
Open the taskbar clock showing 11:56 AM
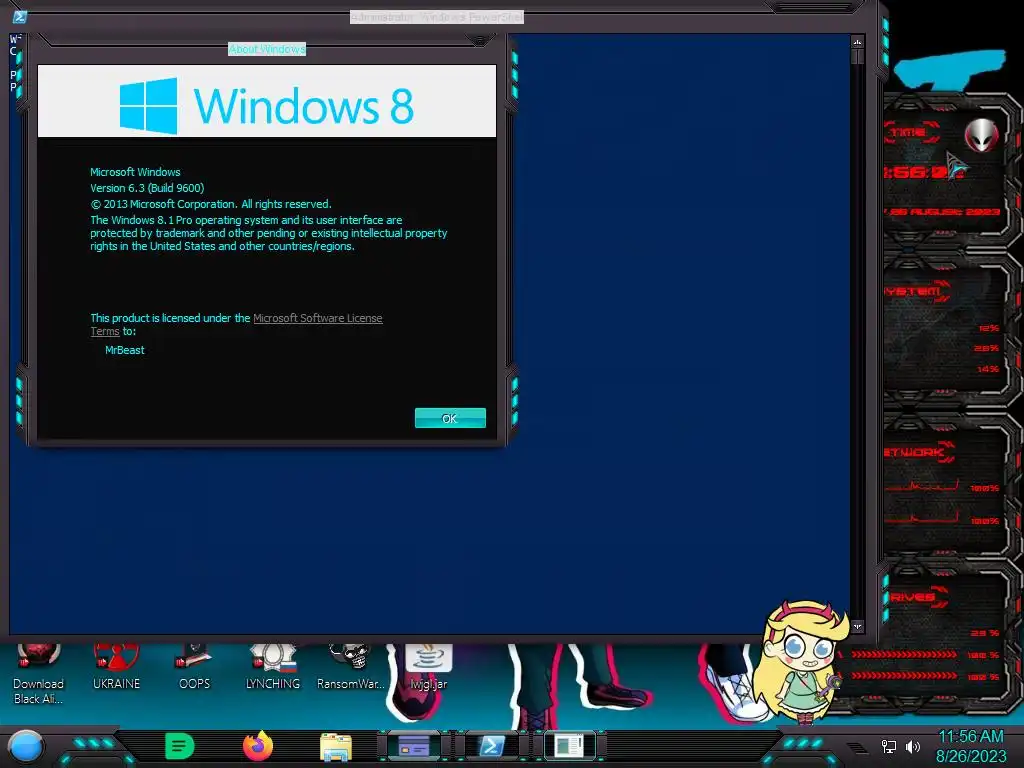tap(971, 746)
